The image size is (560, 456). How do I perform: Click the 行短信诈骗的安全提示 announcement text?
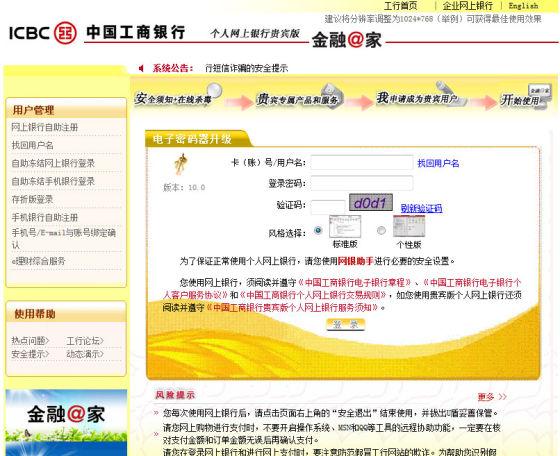246,68
